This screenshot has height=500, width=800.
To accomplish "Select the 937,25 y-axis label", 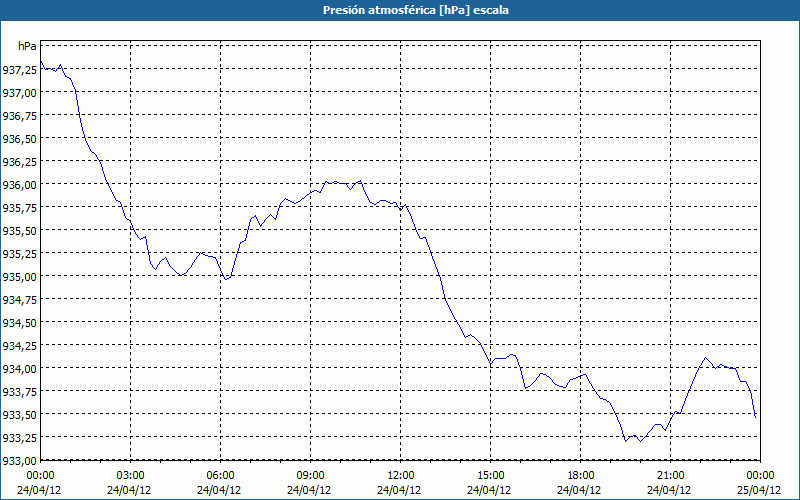I will [x=20, y=70].
